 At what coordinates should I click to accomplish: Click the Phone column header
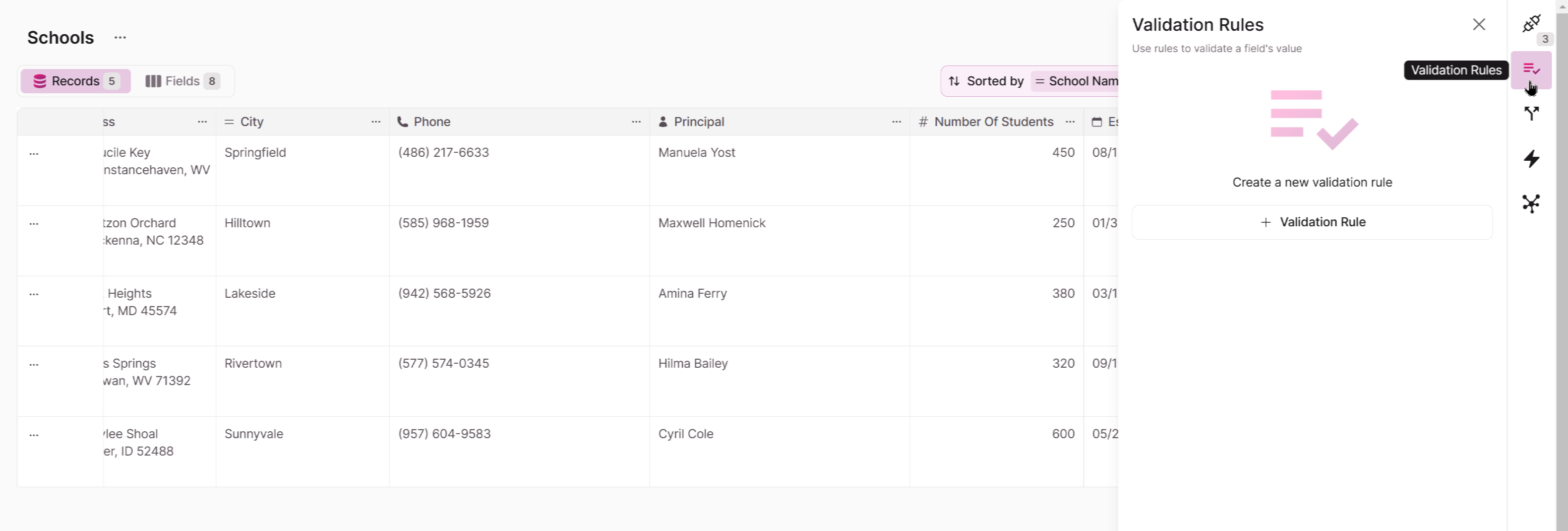(x=519, y=122)
